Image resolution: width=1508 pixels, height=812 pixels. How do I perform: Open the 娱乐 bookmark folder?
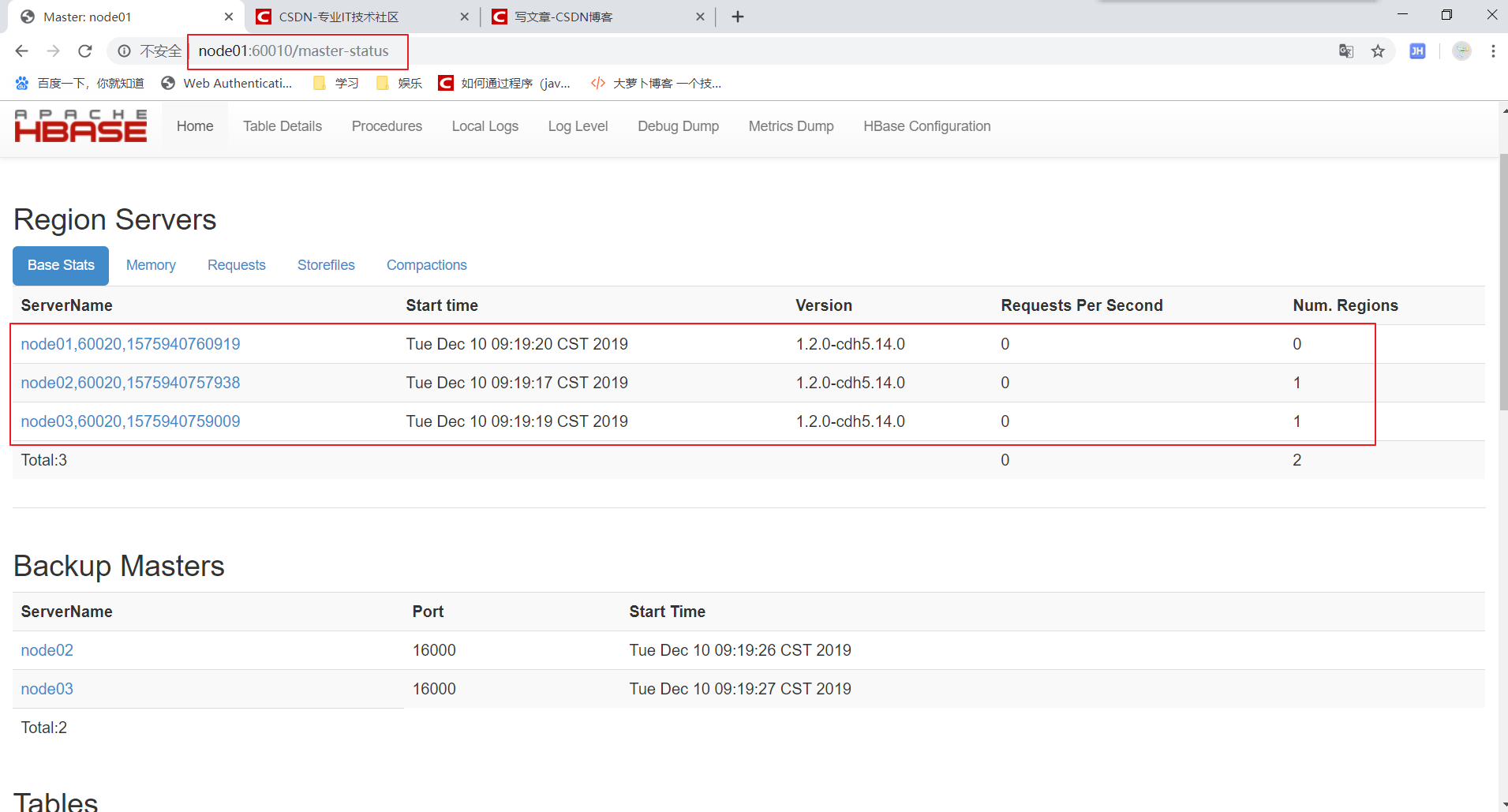click(399, 83)
